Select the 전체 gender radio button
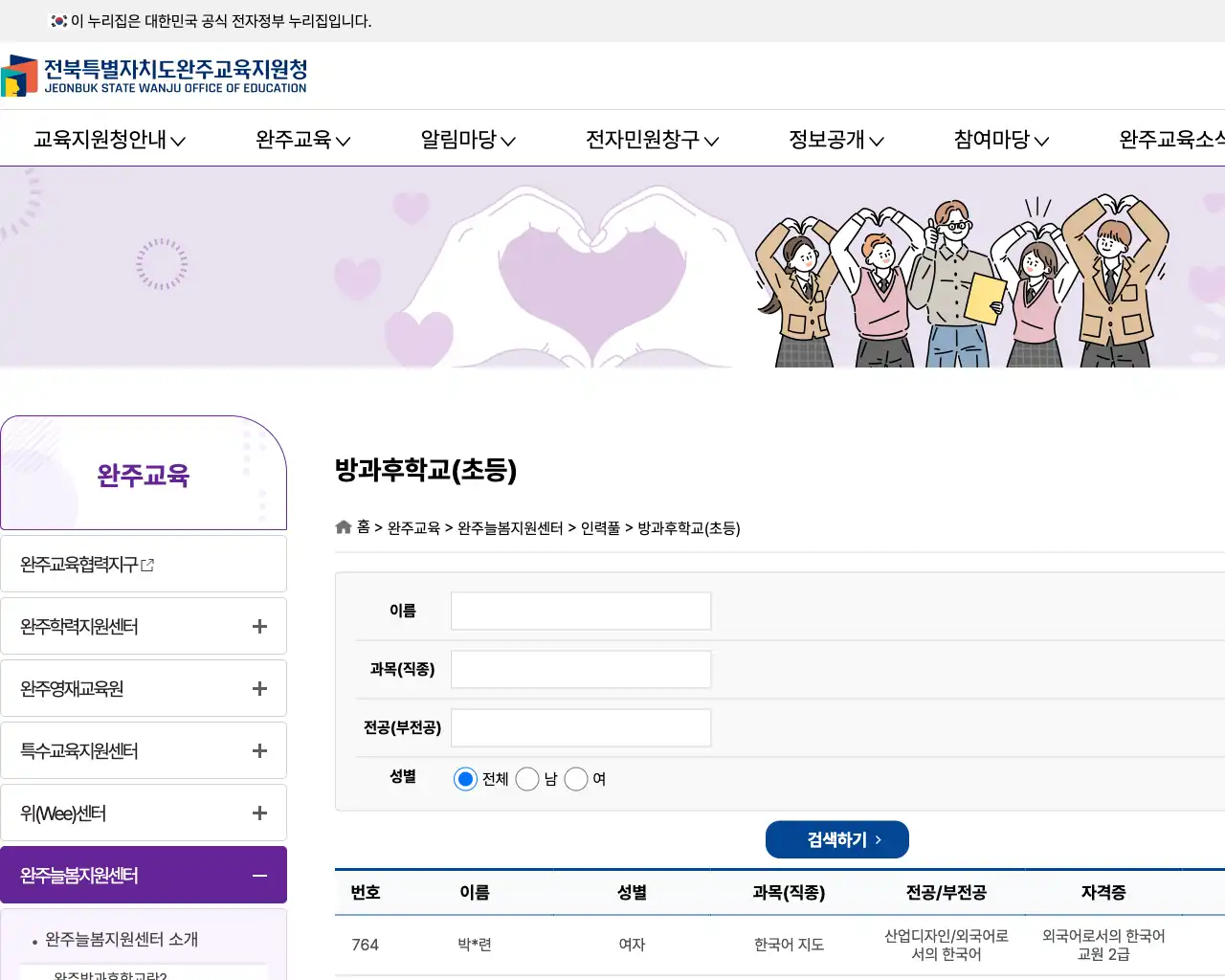This screenshot has width=1225, height=980. 465,779
